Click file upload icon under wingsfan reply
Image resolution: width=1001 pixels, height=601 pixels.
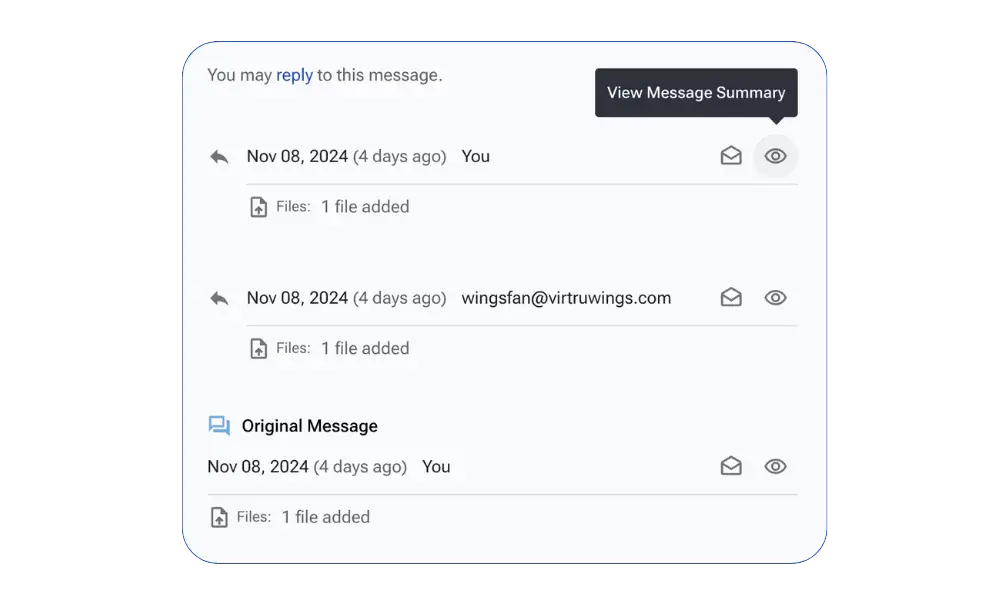pos(258,349)
